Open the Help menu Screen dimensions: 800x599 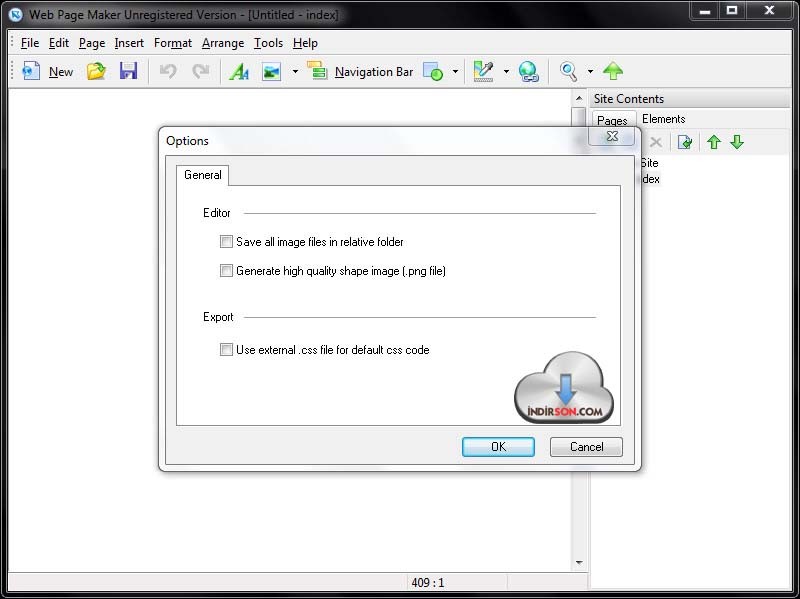[x=305, y=43]
